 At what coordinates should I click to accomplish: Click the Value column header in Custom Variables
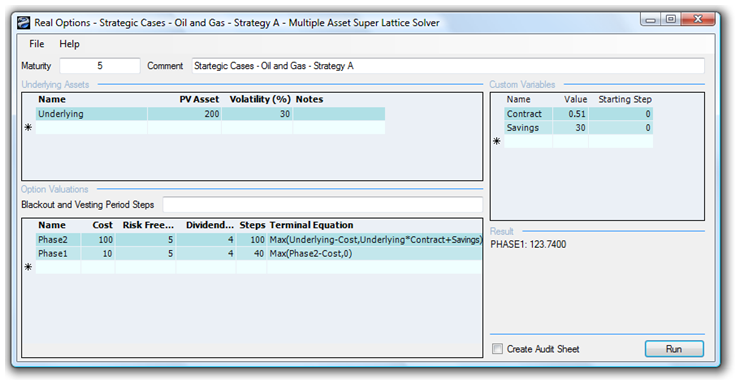pyautogui.click(x=576, y=99)
